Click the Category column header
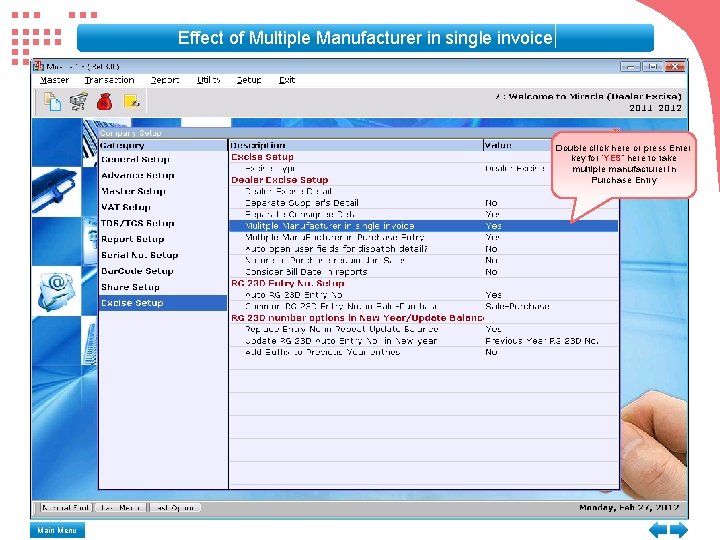 click(x=163, y=145)
